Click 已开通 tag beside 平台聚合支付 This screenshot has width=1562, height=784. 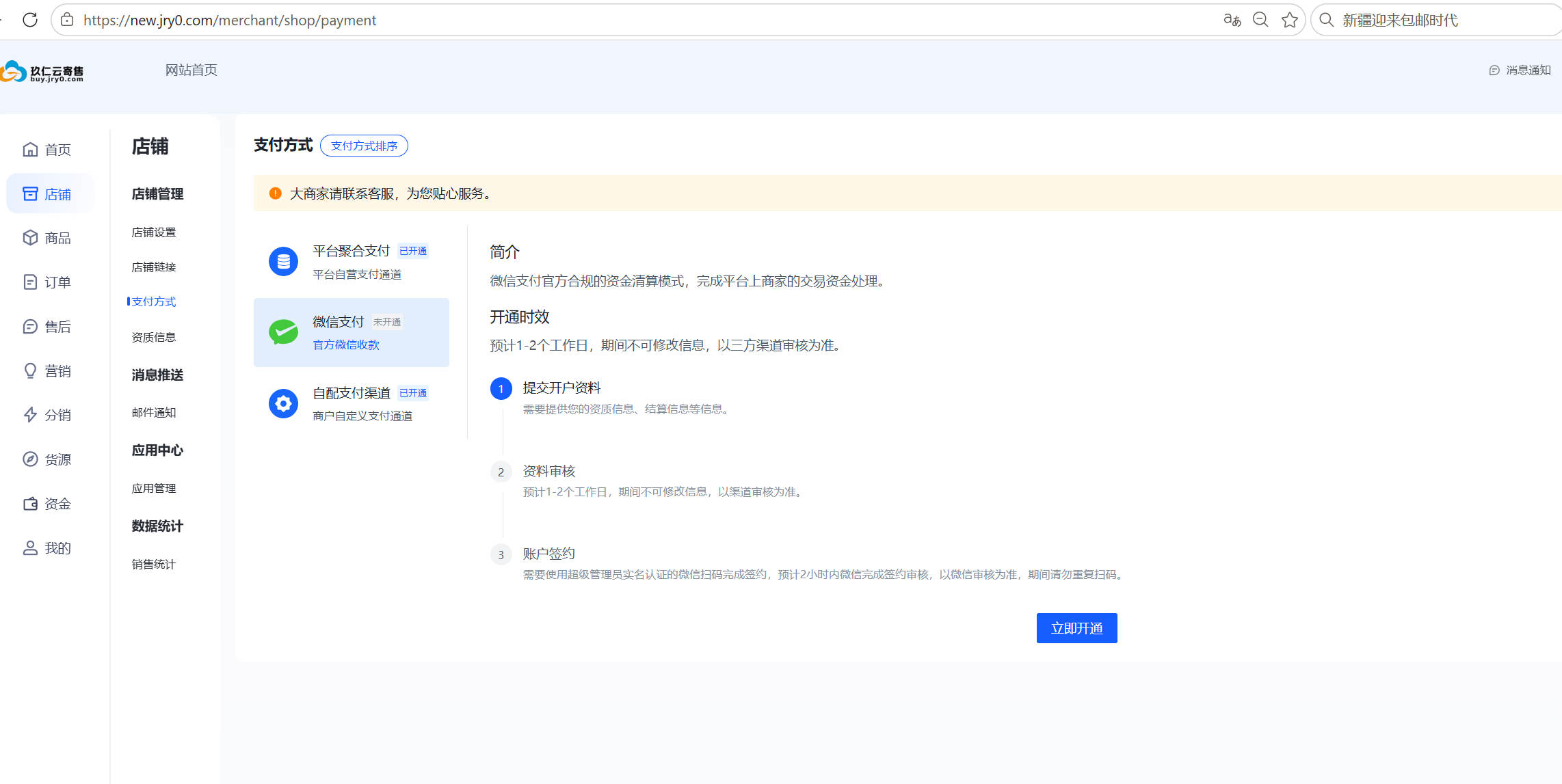(413, 251)
